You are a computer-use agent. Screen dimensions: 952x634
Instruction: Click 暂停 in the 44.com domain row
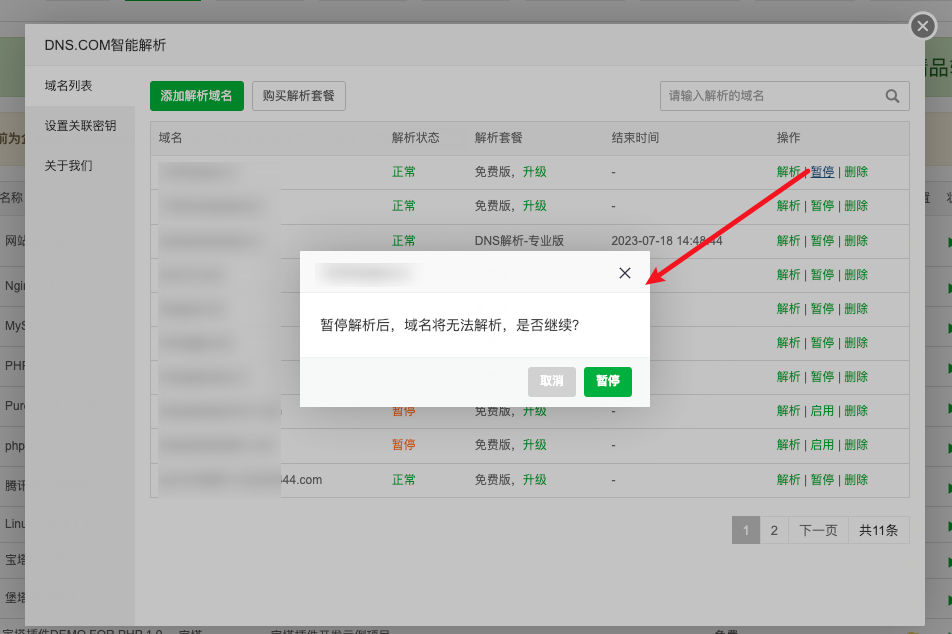tap(822, 480)
